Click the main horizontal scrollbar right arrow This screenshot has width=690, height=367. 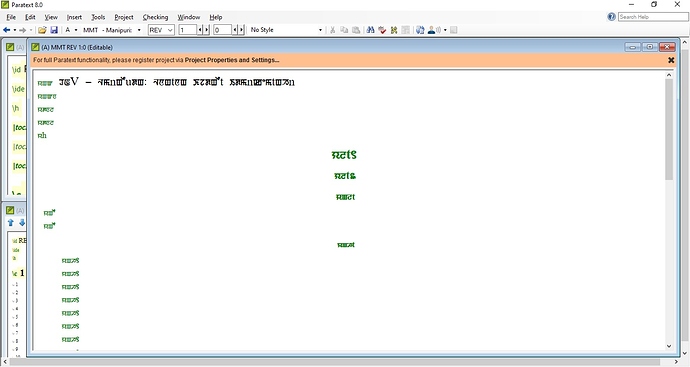coord(676,363)
